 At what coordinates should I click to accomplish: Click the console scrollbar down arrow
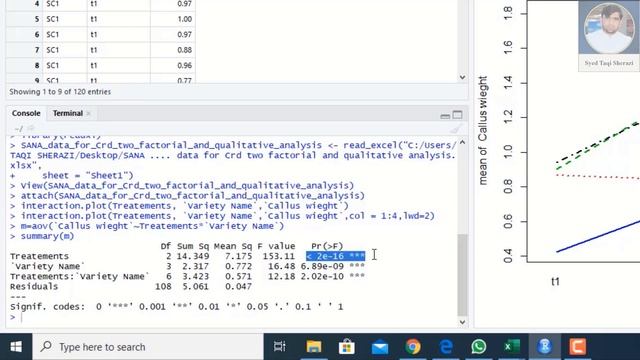point(462,322)
